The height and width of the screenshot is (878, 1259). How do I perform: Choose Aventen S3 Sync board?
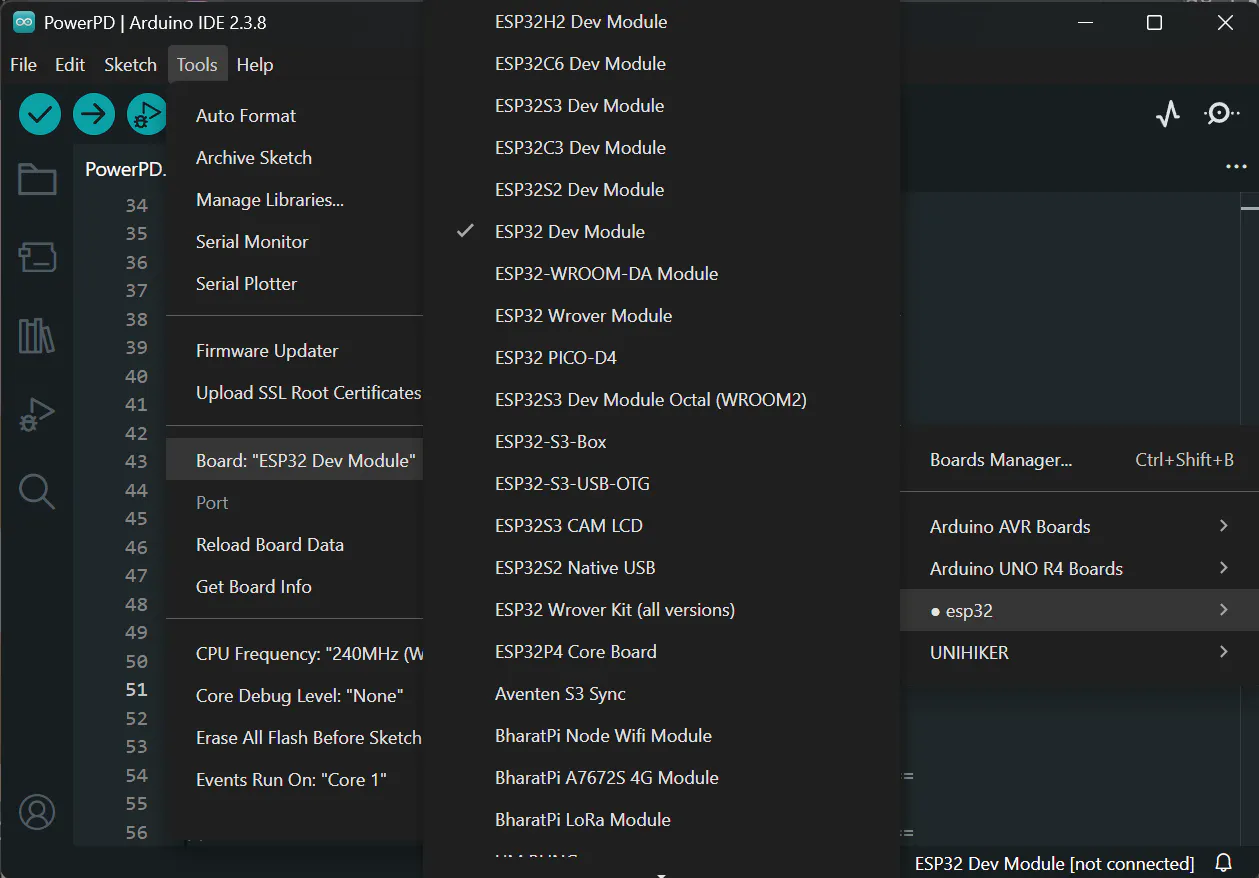click(661, 694)
